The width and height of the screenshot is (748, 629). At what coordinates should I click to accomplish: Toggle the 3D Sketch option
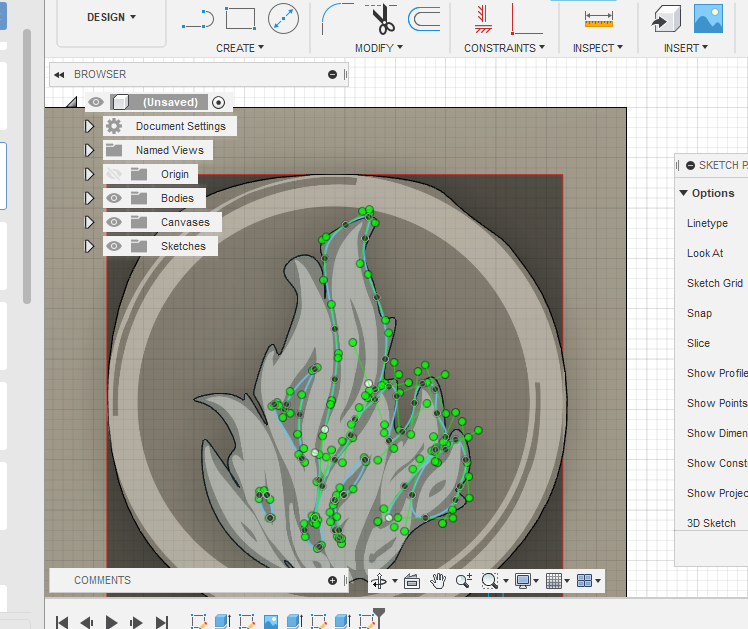click(711, 523)
